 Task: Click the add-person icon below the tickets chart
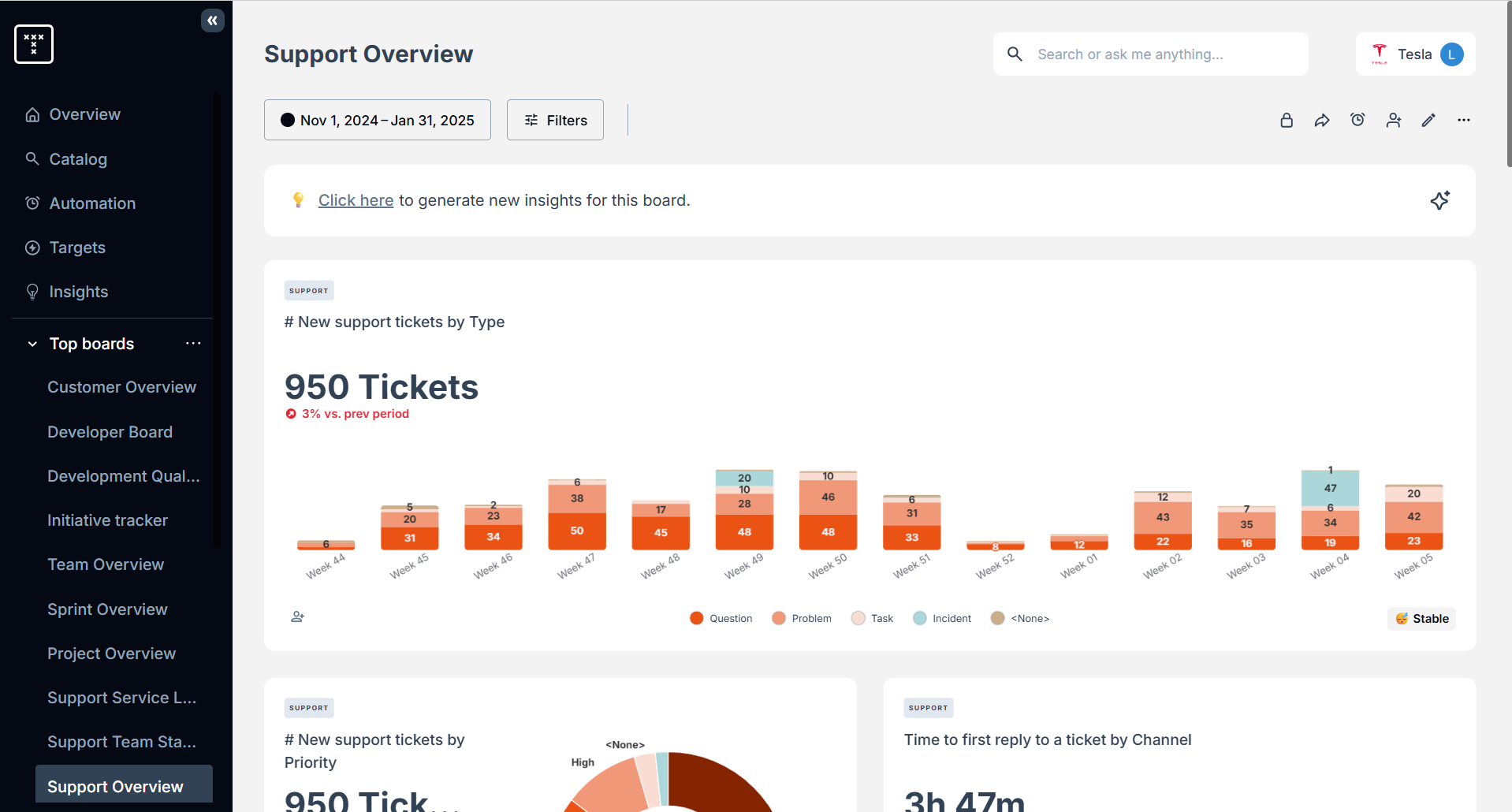(x=297, y=616)
